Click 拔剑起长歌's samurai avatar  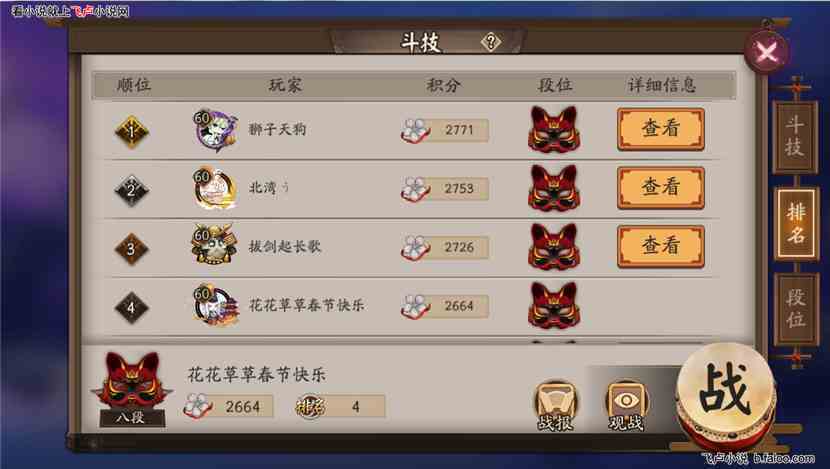click(x=214, y=245)
